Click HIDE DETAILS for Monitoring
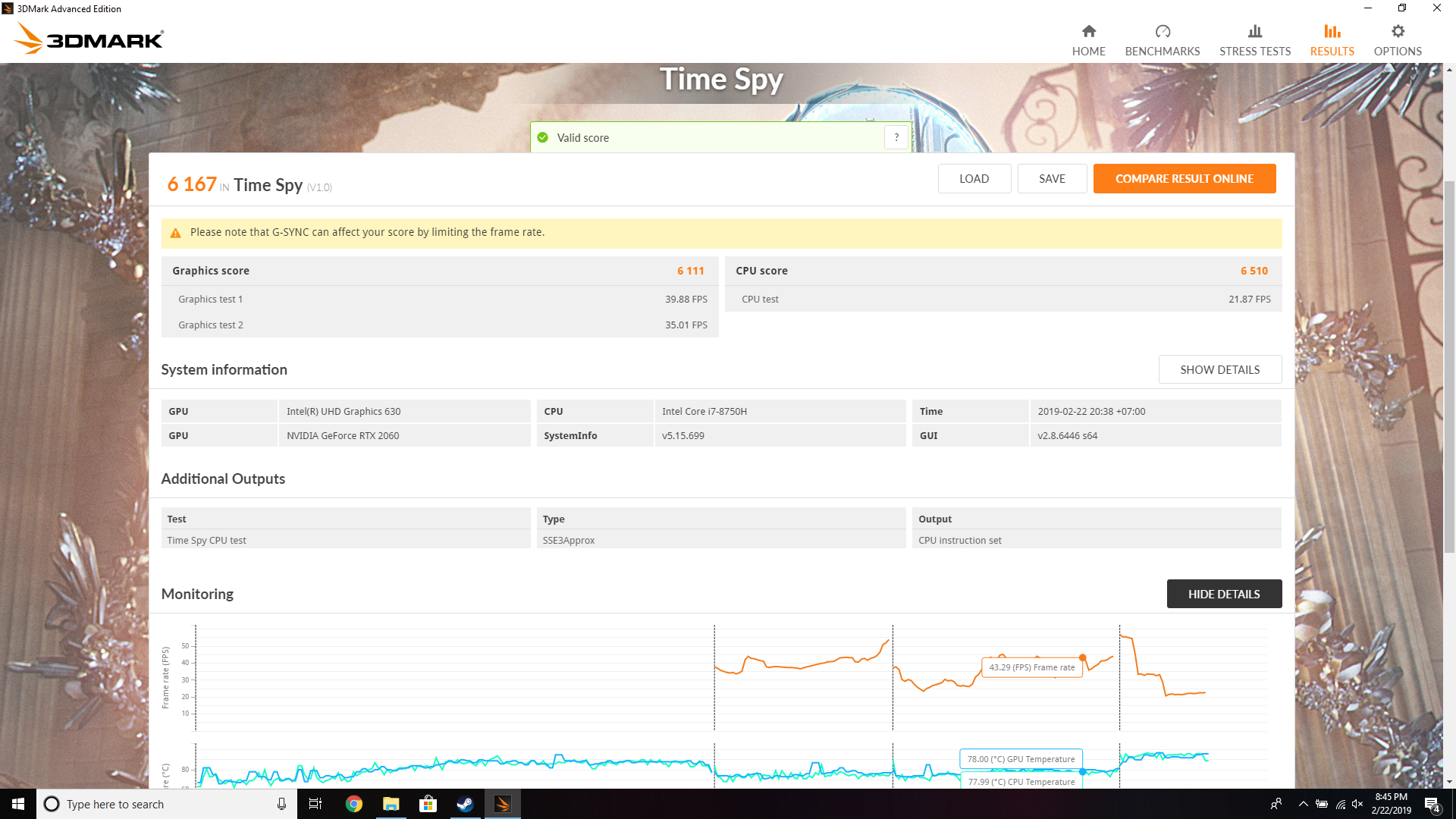The width and height of the screenshot is (1456, 819). [1224, 594]
